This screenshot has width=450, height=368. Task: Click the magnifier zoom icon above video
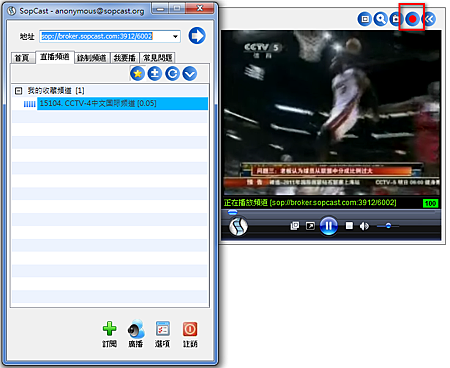tap(380, 19)
